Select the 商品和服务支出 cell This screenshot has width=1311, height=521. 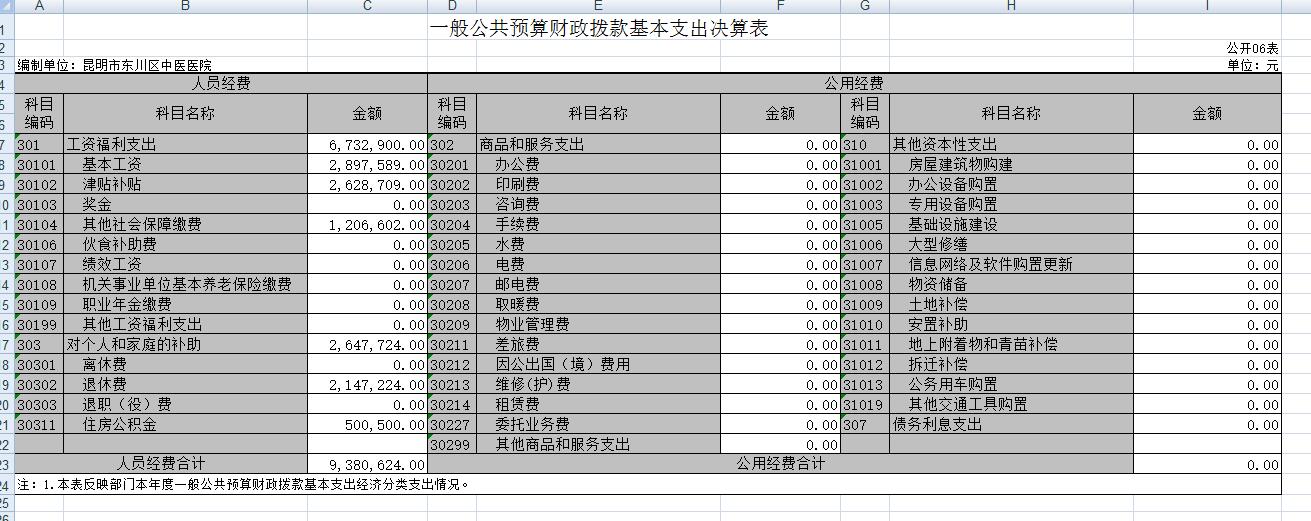click(598, 144)
